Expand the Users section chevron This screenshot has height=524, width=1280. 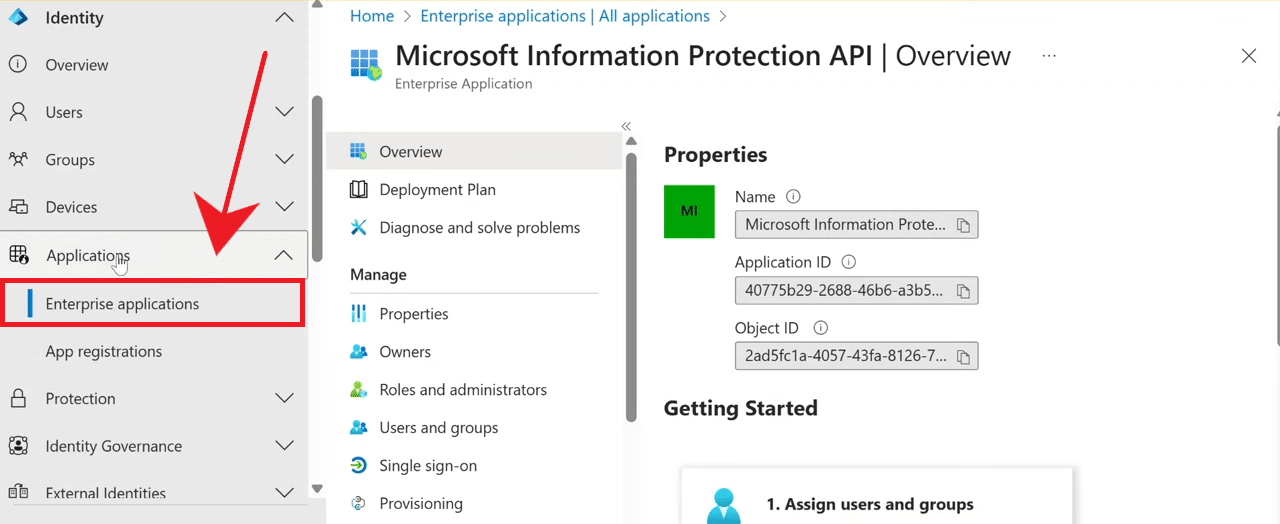[284, 112]
